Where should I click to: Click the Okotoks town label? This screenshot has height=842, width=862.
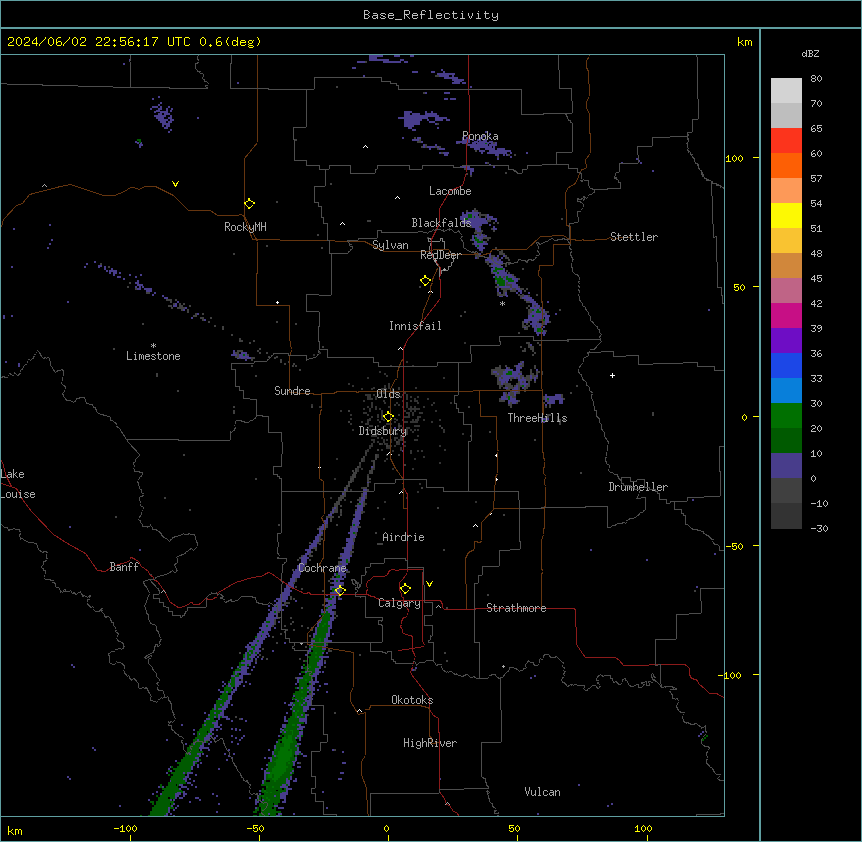pyautogui.click(x=412, y=700)
